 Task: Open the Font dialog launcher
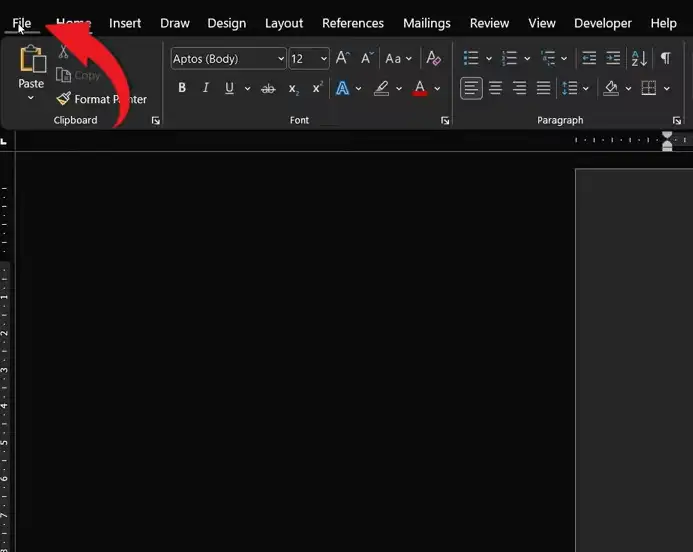click(445, 120)
